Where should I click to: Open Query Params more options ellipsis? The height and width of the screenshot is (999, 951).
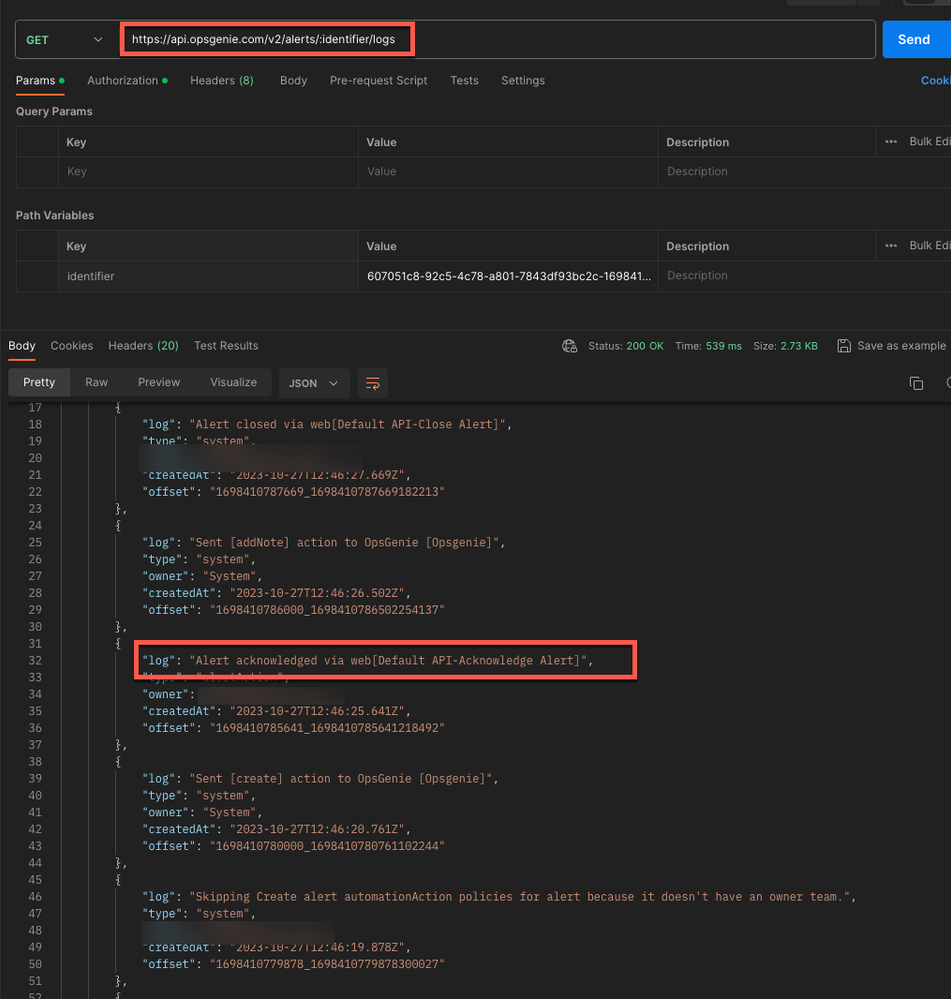pyautogui.click(x=891, y=141)
